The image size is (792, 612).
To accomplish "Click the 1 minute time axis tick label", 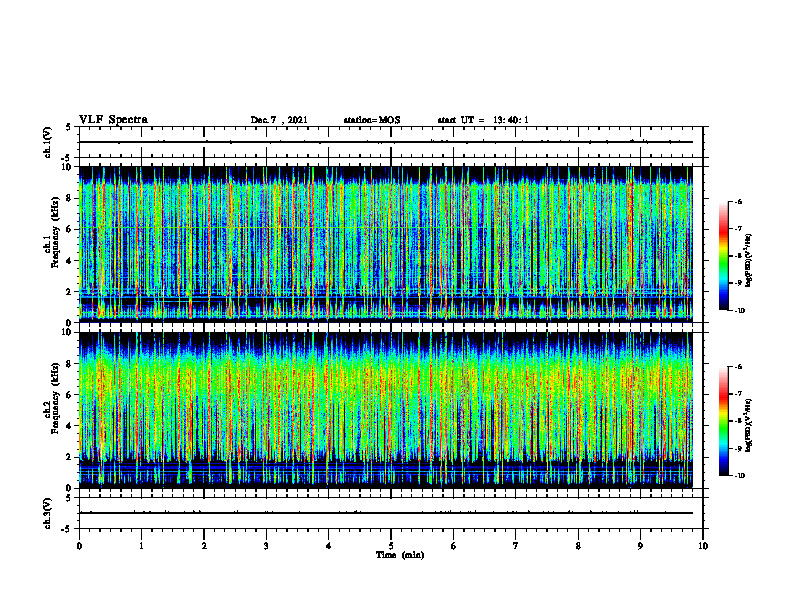I will 141,546.
